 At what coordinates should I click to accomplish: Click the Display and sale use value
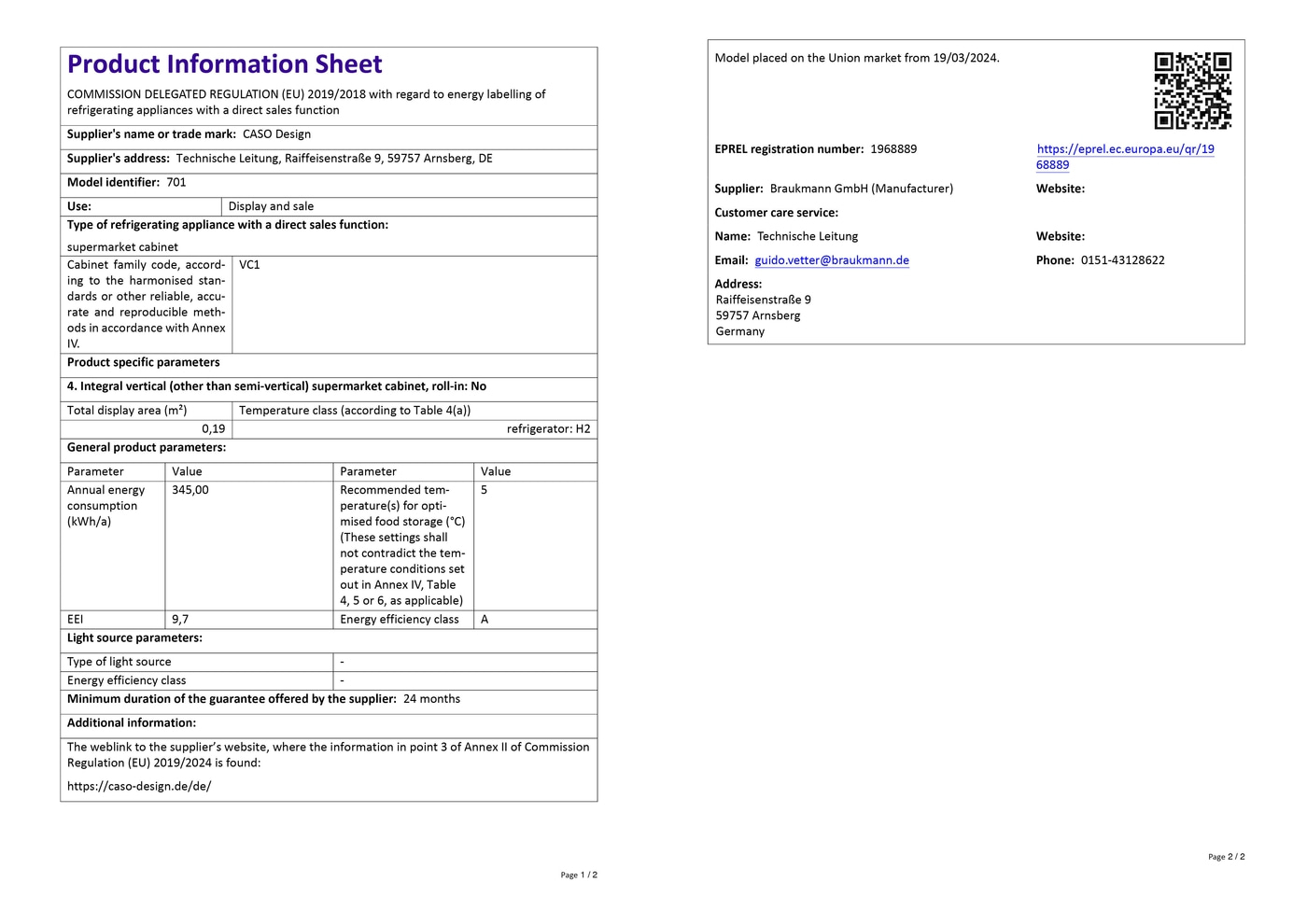(x=271, y=207)
